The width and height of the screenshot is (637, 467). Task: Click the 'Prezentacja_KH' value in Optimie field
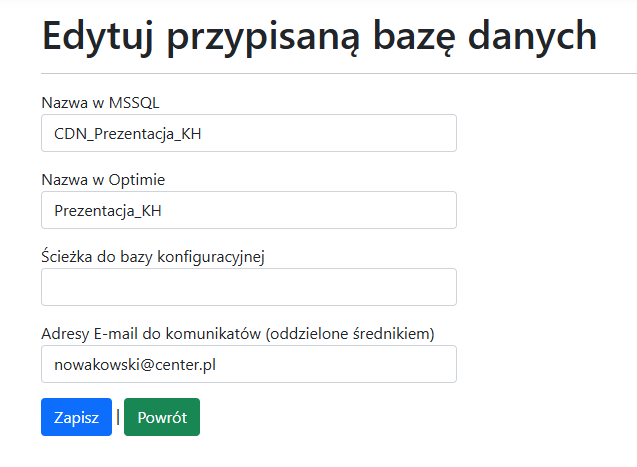(108, 210)
